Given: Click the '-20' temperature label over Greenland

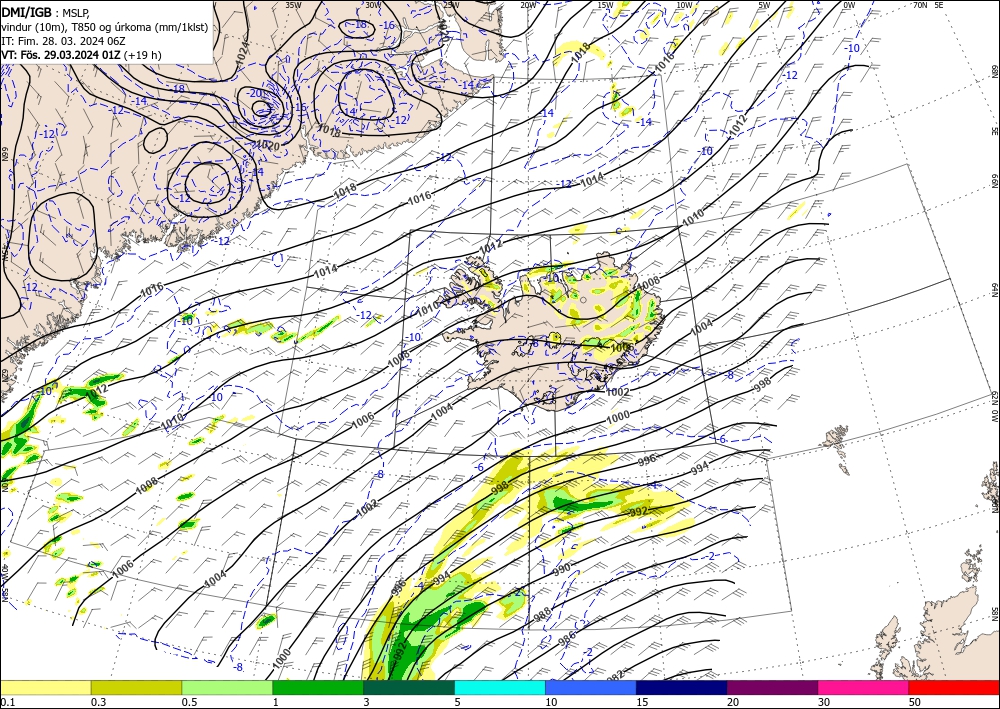Looking at the screenshot, I should [256, 93].
